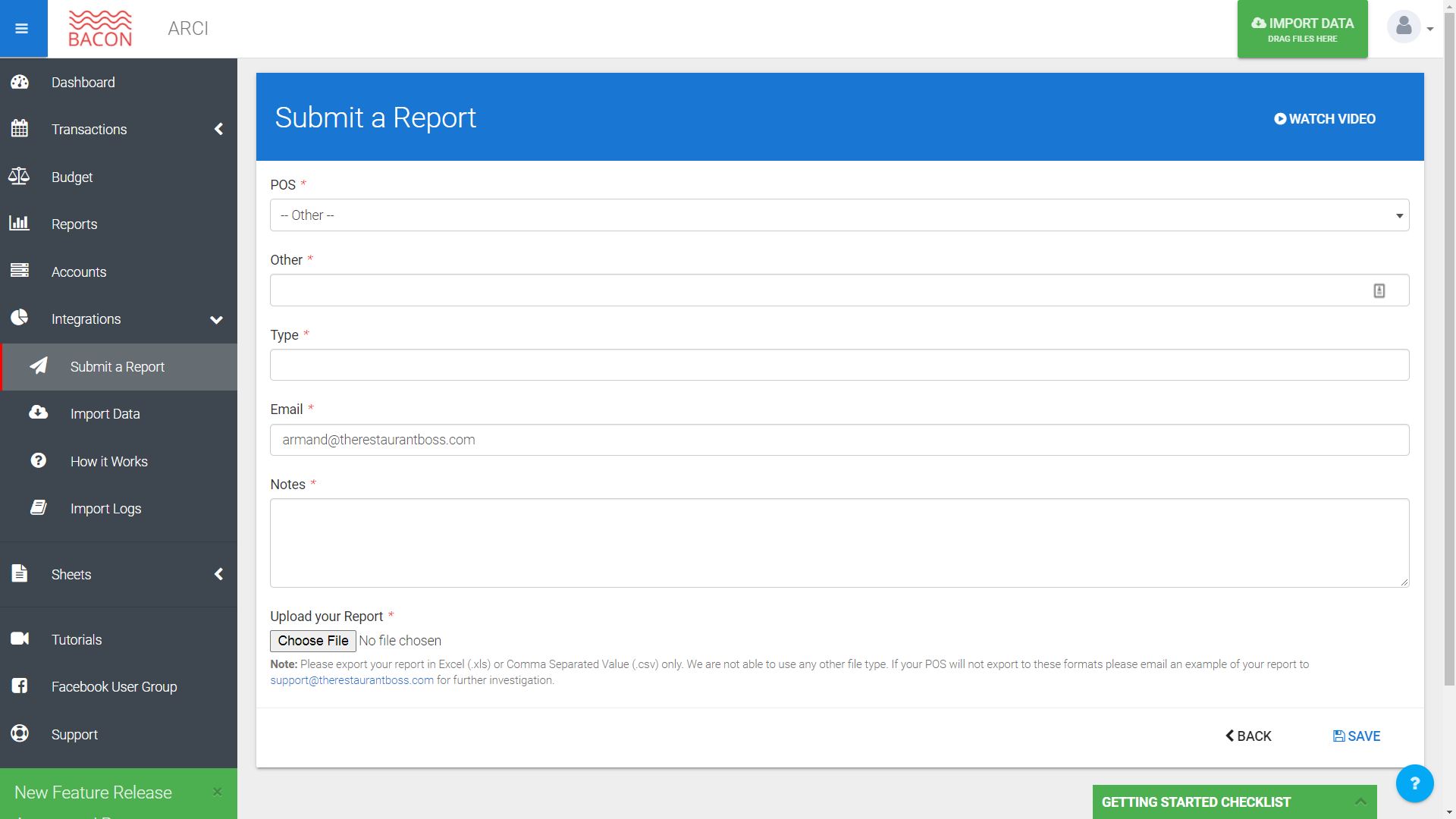Open Import Data in sidebar
Screen dimensions: 1456x819
tap(105, 414)
